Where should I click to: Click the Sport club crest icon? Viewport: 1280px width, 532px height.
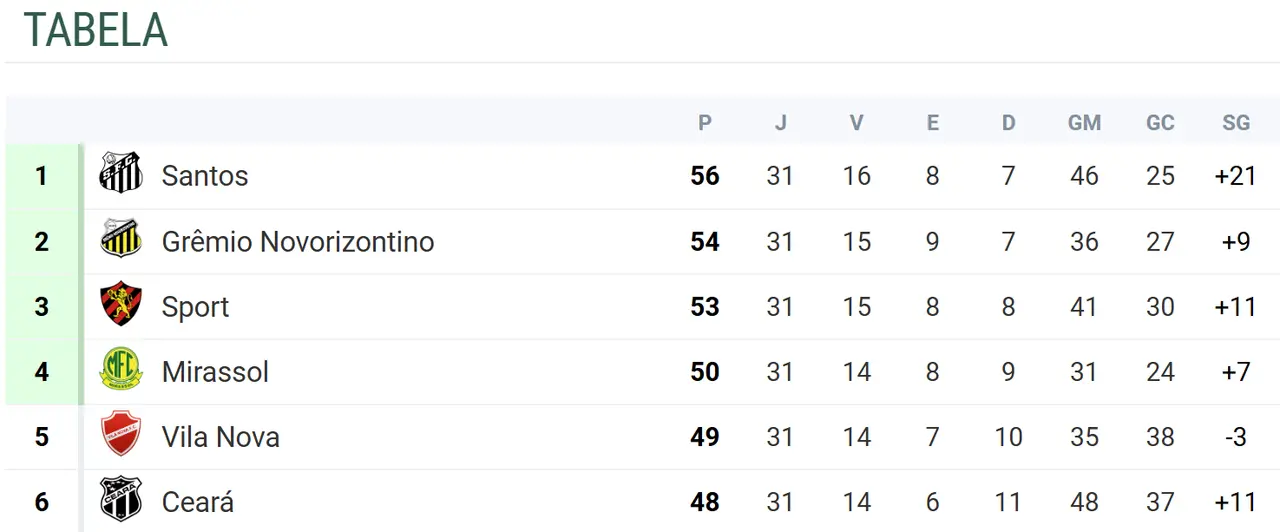point(121,304)
